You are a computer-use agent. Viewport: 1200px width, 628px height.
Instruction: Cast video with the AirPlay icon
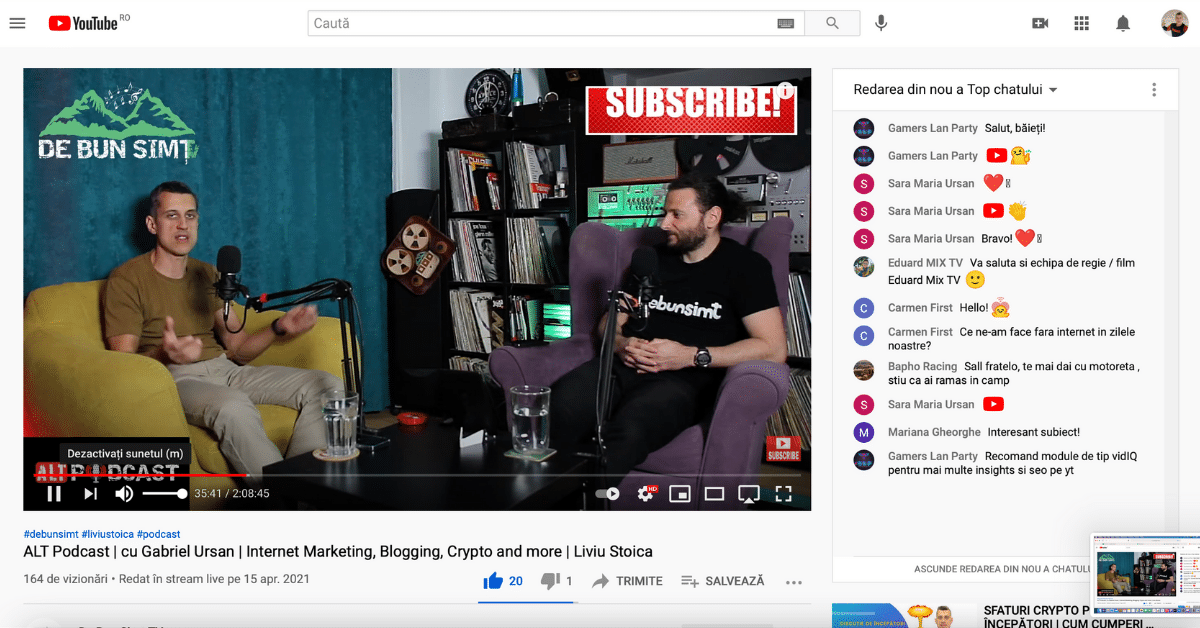[748, 493]
